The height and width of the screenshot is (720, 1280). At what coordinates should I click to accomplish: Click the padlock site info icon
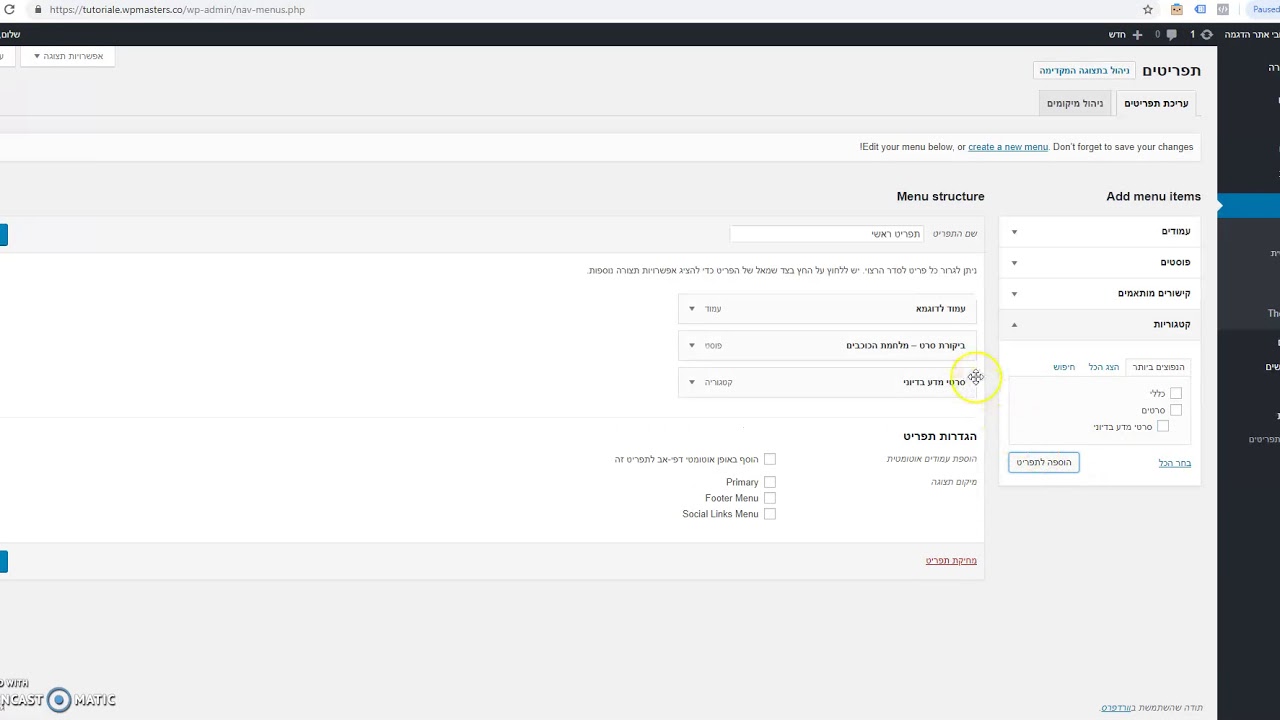click(38, 9)
